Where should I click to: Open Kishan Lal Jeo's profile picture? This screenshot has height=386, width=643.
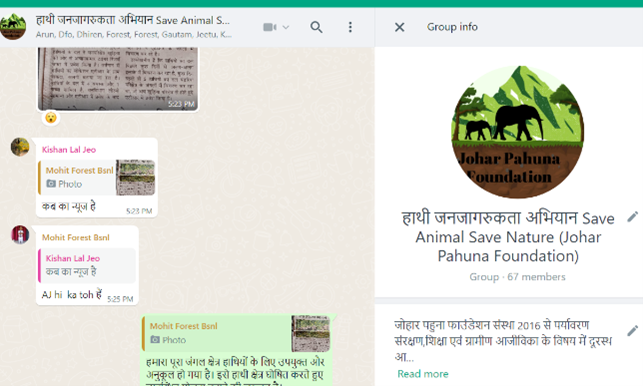tap(20, 147)
